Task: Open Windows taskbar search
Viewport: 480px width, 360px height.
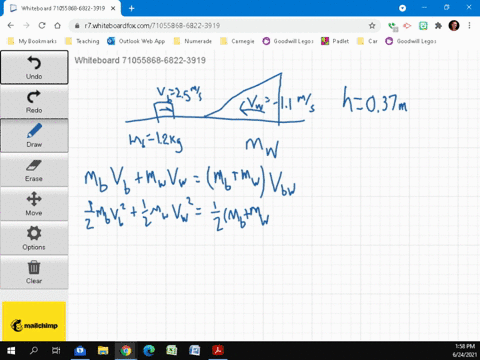Action: (x=34, y=351)
